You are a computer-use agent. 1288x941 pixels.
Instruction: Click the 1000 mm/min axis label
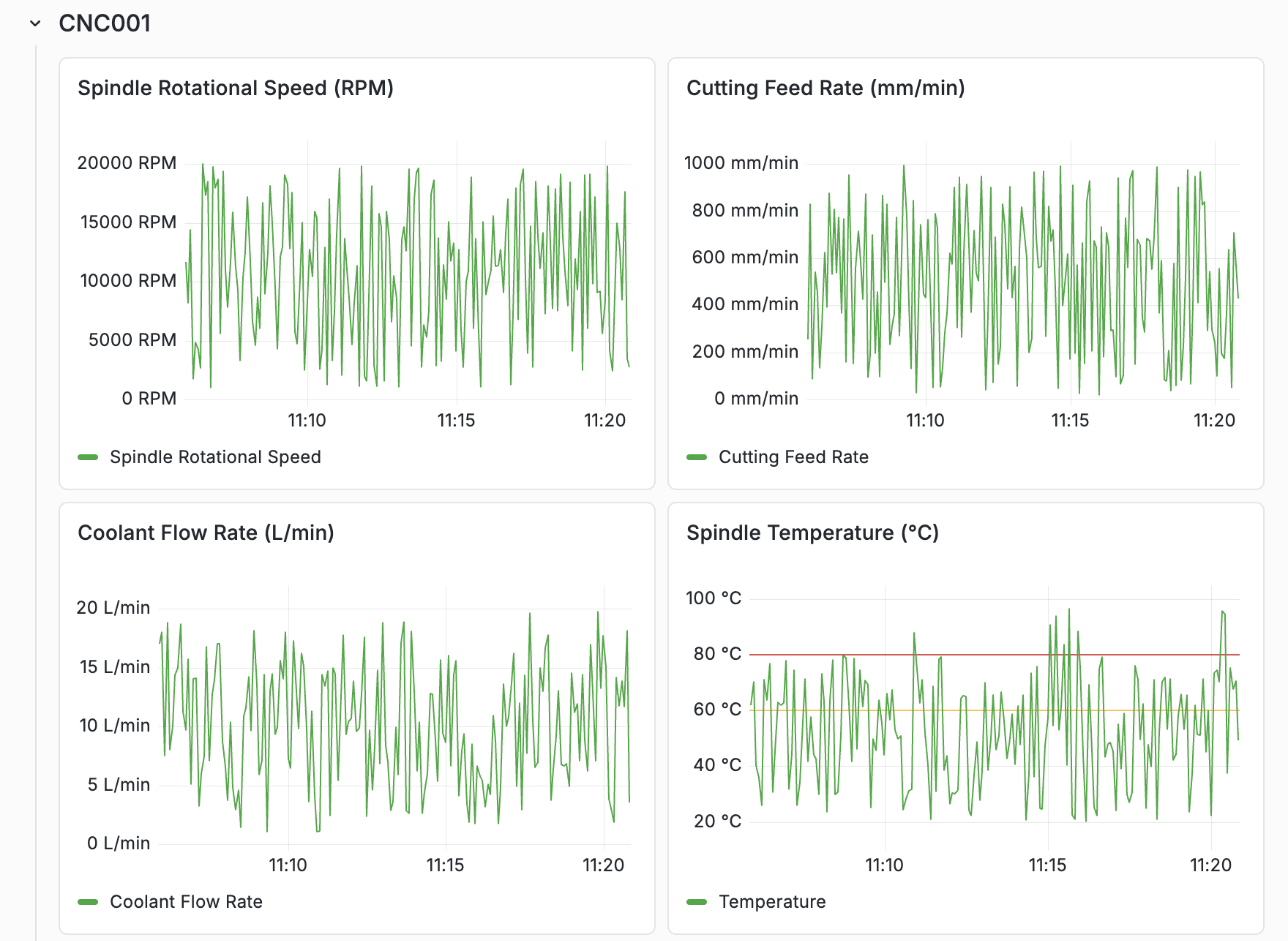pos(742,163)
